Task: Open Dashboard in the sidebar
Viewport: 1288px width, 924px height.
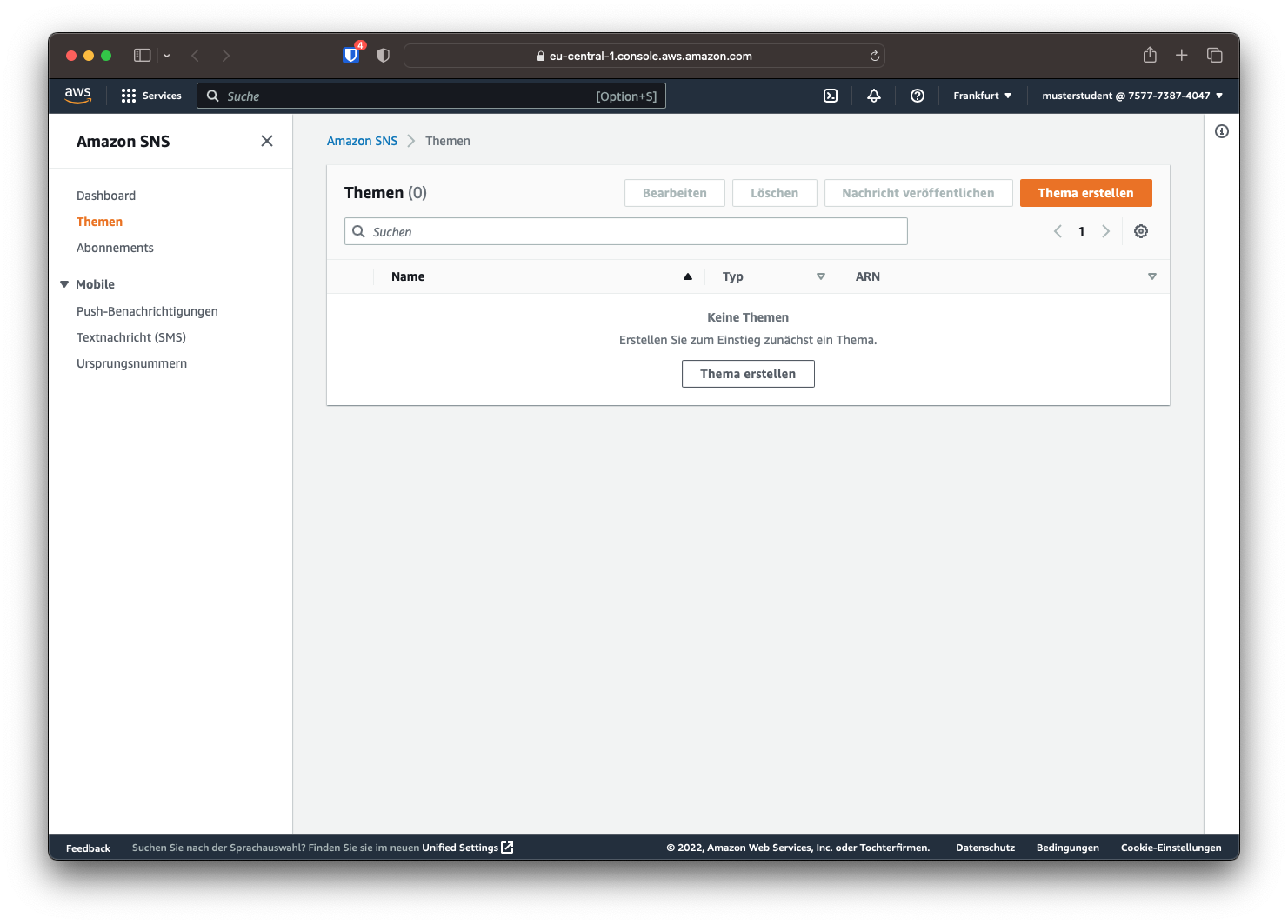Action: coord(106,196)
